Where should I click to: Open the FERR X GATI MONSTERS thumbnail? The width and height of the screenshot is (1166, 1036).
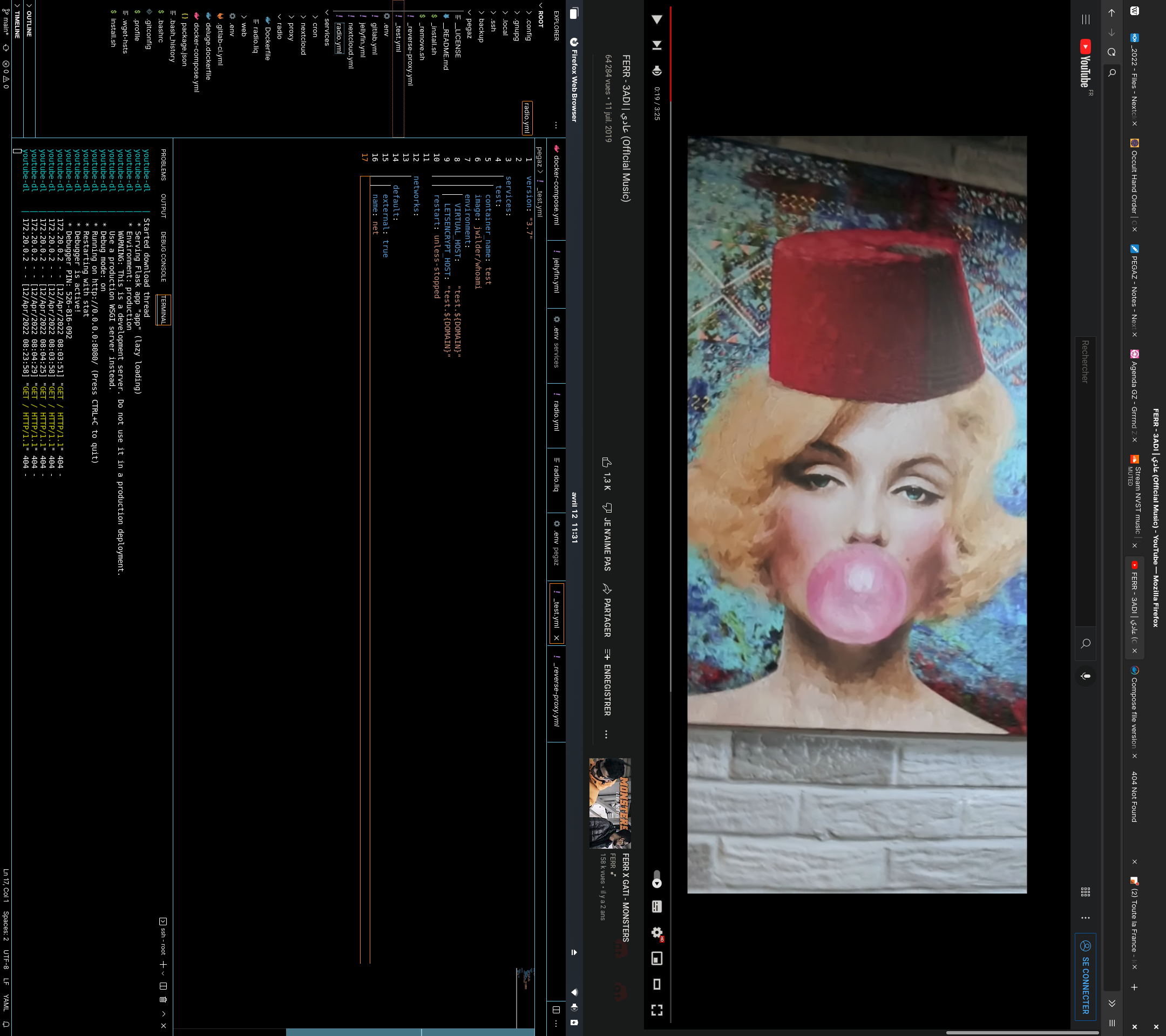(609, 803)
